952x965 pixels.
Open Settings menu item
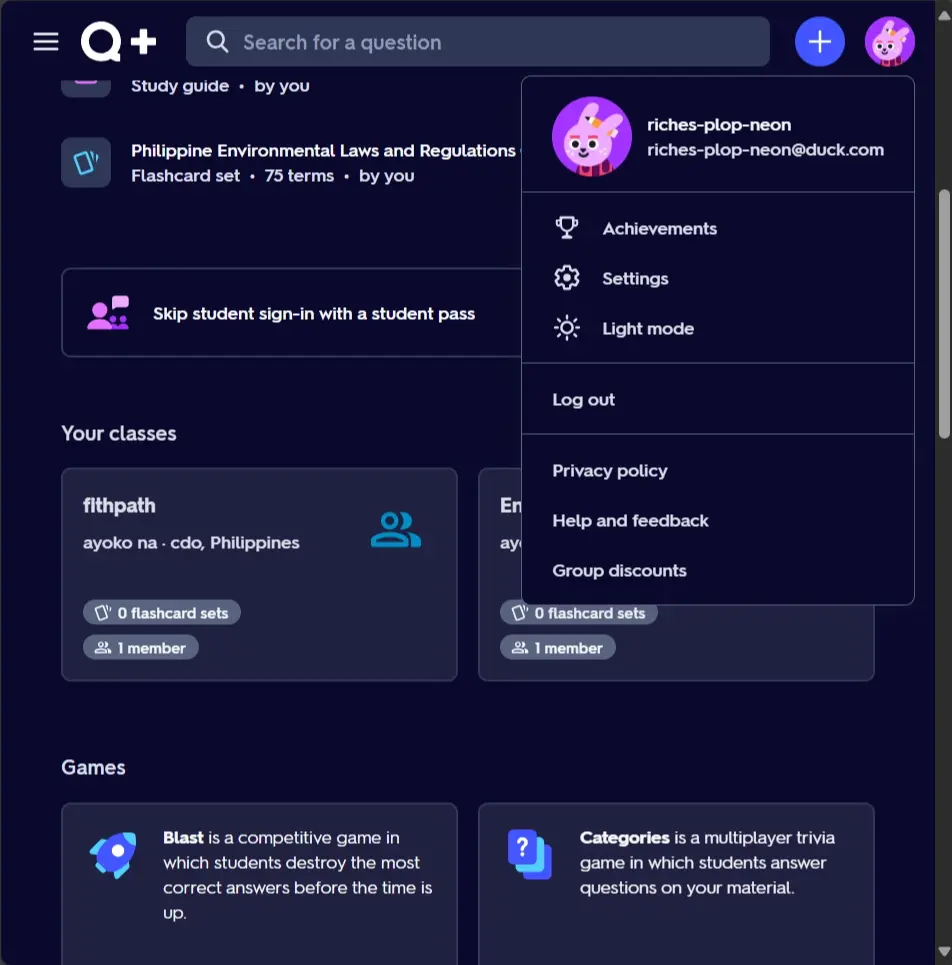(x=718, y=278)
